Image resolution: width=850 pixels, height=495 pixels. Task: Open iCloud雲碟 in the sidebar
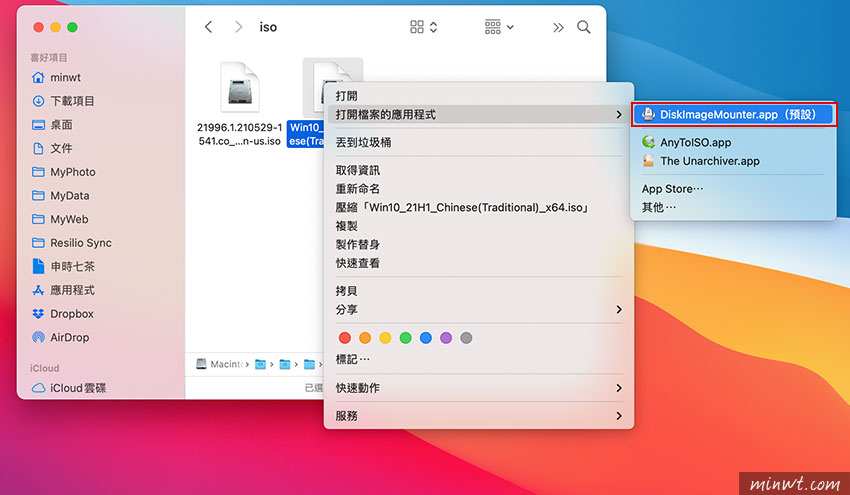(68, 388)
